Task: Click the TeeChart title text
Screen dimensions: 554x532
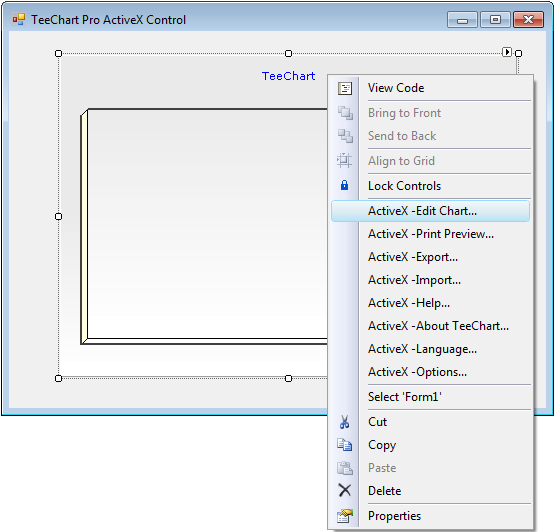Action: tap(288, 76)
